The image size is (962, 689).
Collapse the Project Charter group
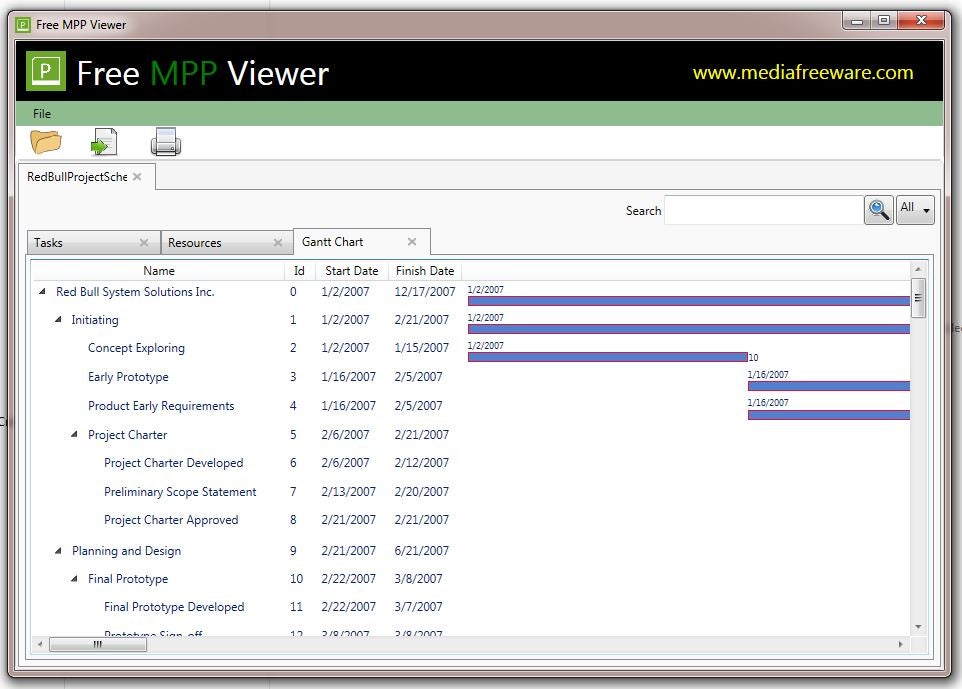74,434
